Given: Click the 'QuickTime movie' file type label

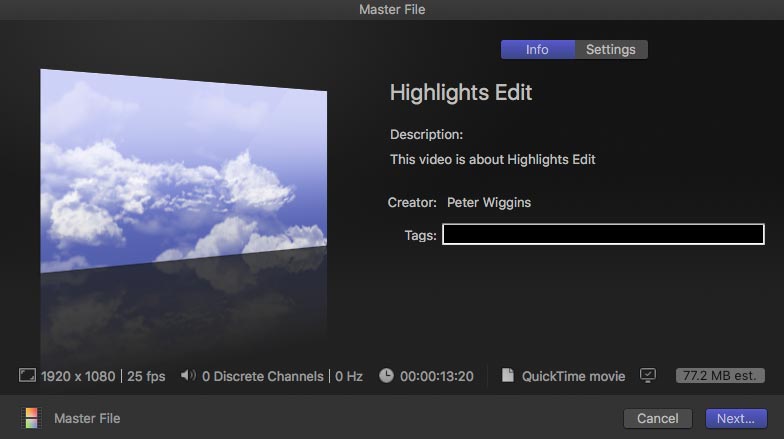Looking at the screenshot, I should point(574,376).
